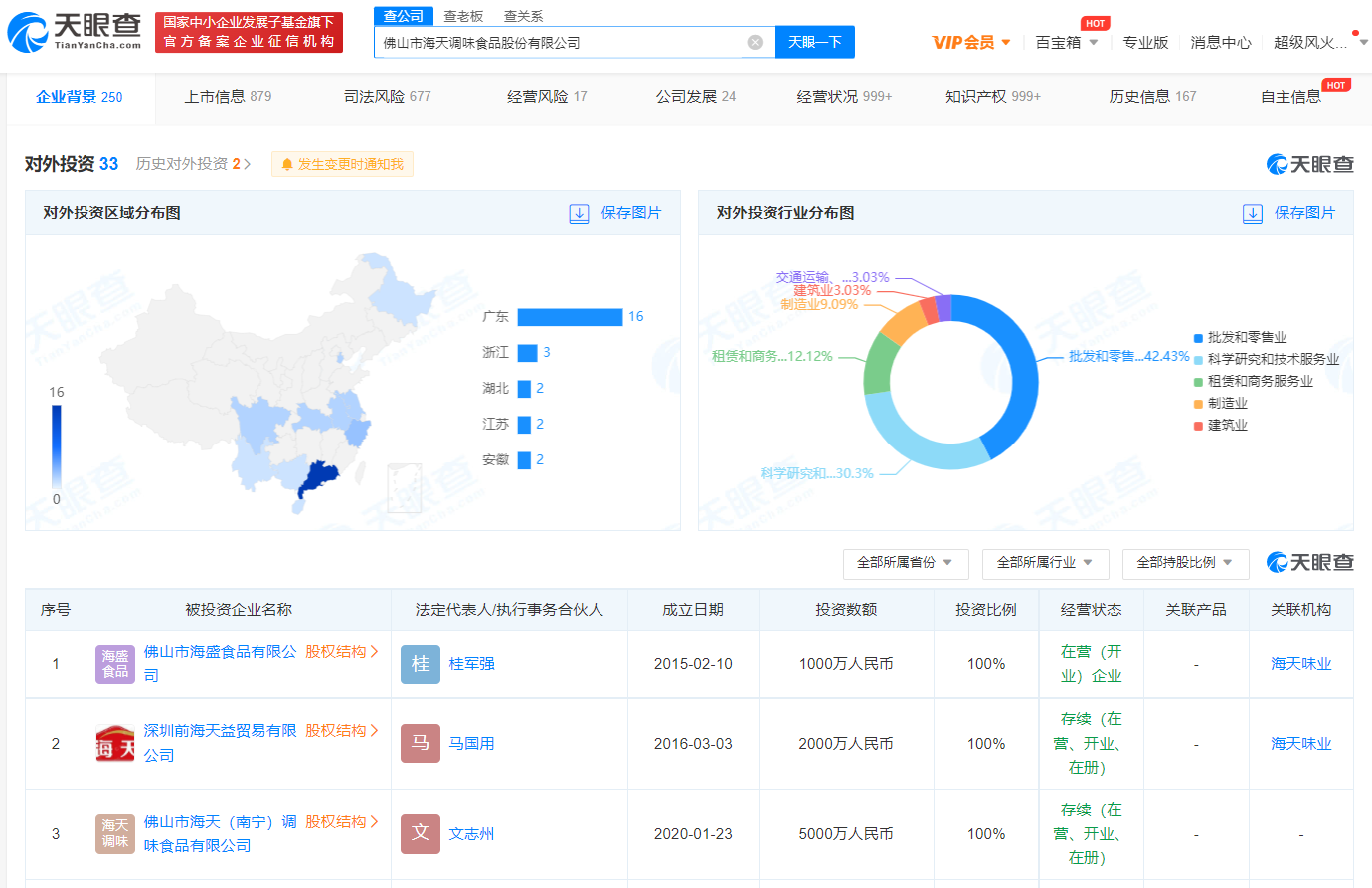Clear the search box text
Image resolution: width=1372 pixels, height=888 pixels.
point(755,42)
